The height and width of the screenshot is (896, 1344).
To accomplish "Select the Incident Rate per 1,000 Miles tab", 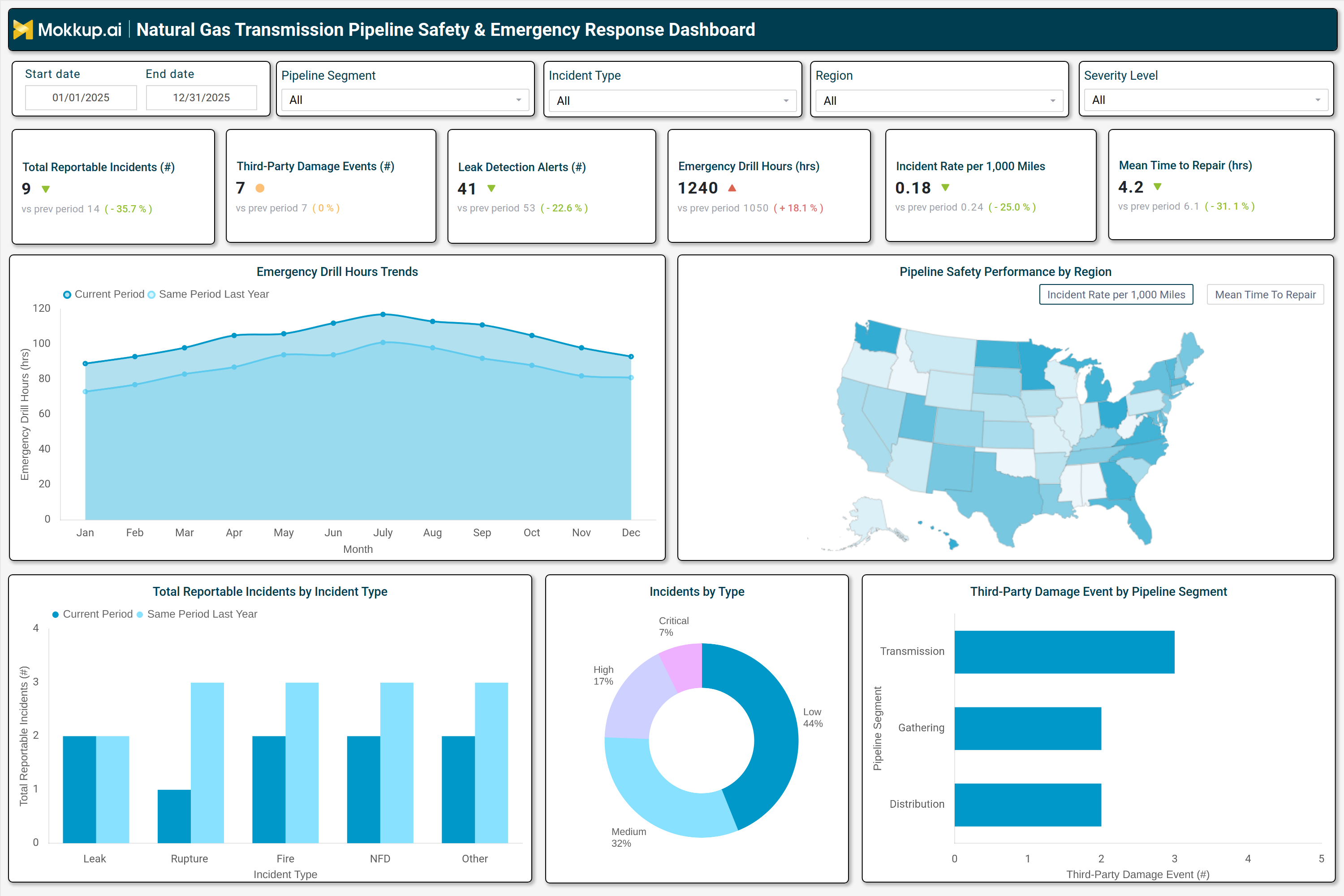I will [1116, 295].
